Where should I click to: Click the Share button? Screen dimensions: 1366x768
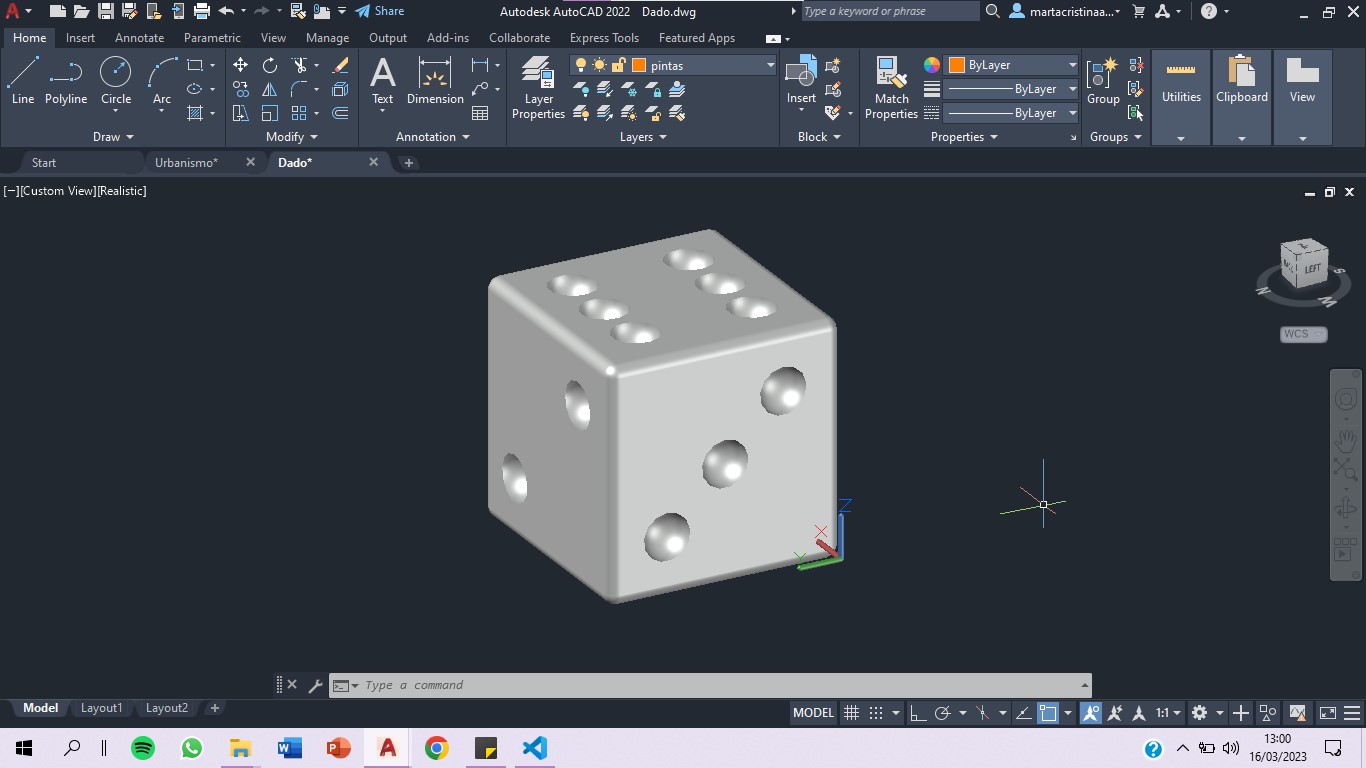tap(380, 11)
